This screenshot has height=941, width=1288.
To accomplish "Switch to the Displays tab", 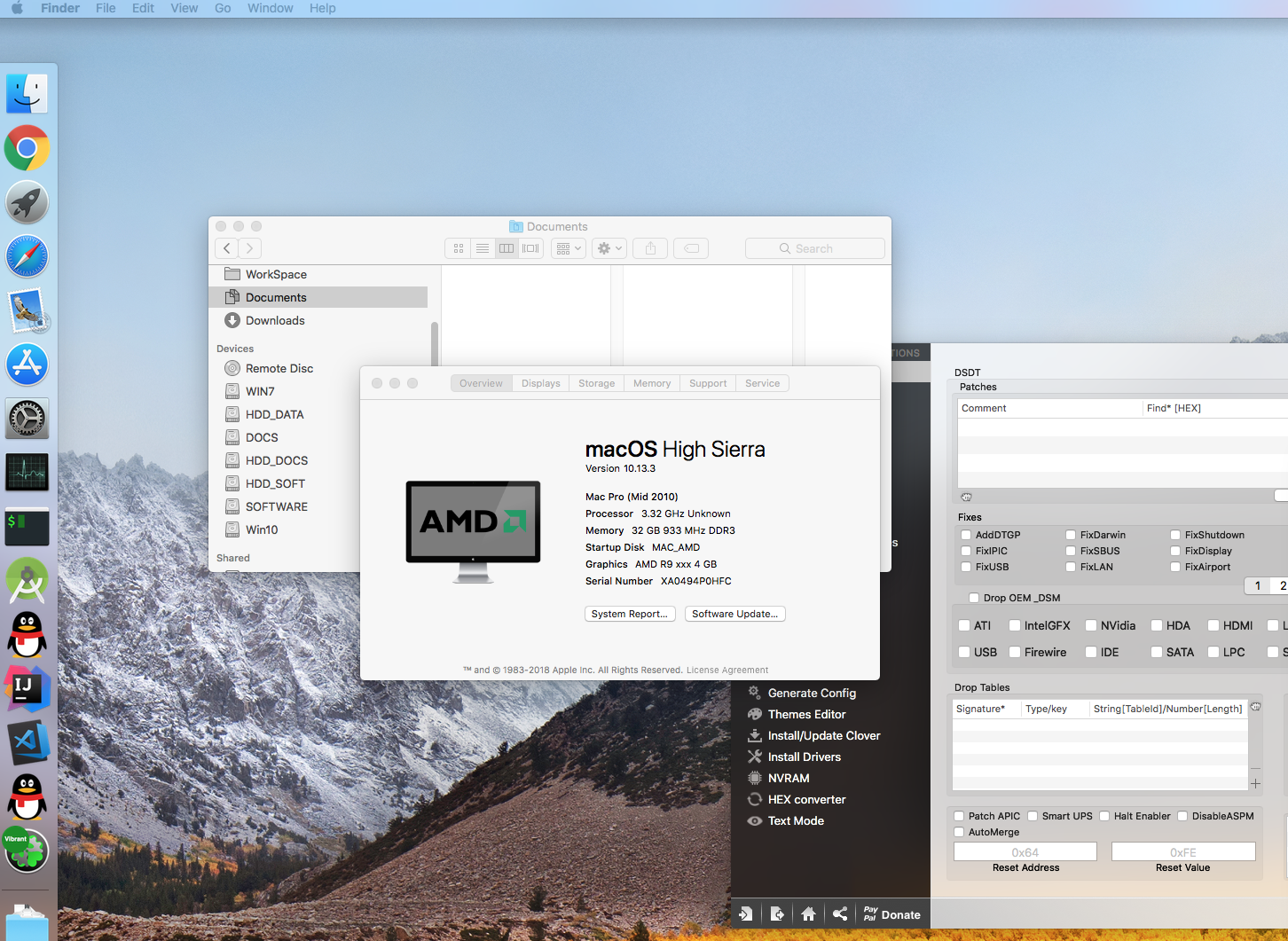I will click(x=540, y=383).
